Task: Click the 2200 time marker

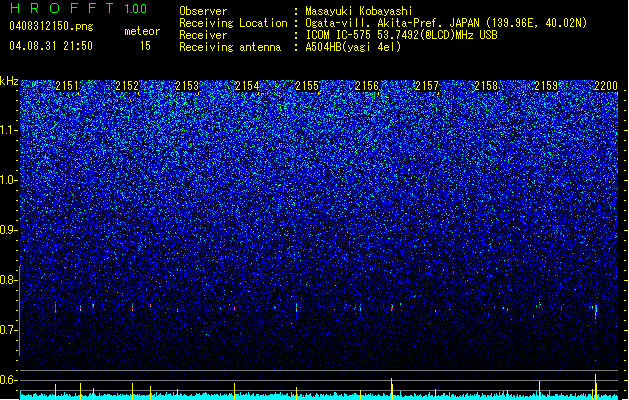Action: [606, 86]
